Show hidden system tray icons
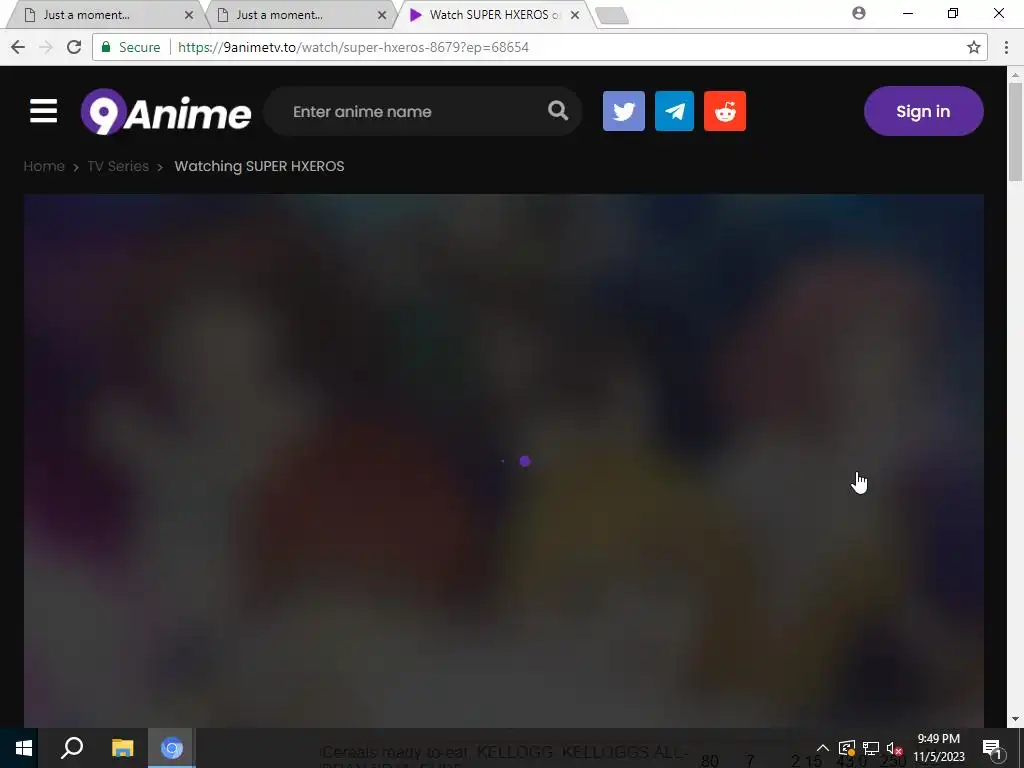The width and height of the screenshot is (1024, 768). [823, 748]
